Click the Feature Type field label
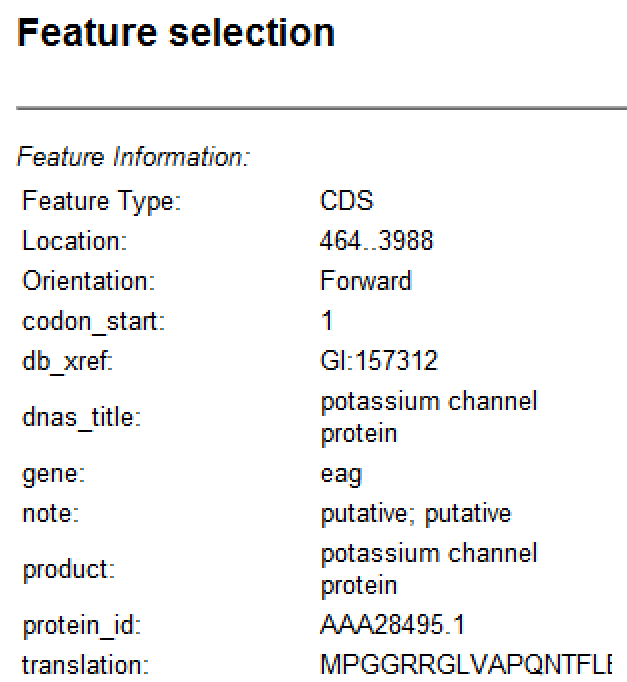 coord(101,201)
